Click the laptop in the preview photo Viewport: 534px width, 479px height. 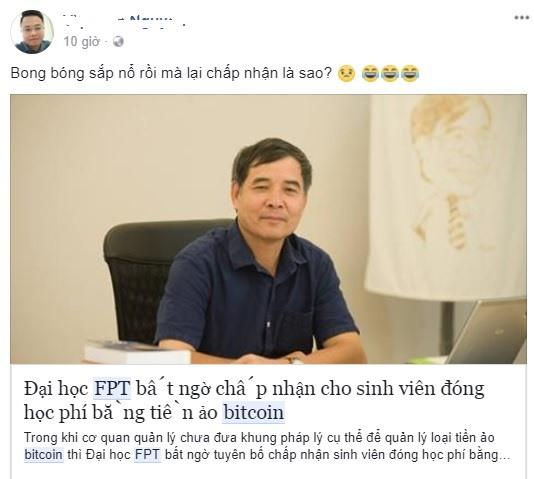(x=487, y=332)
